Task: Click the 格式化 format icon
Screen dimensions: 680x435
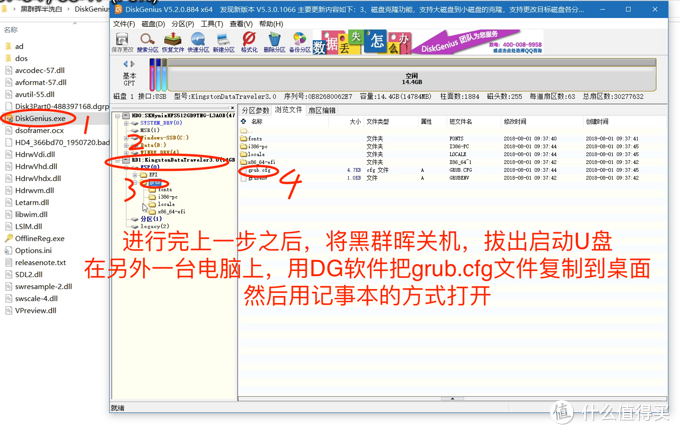Action: [249, 43]
